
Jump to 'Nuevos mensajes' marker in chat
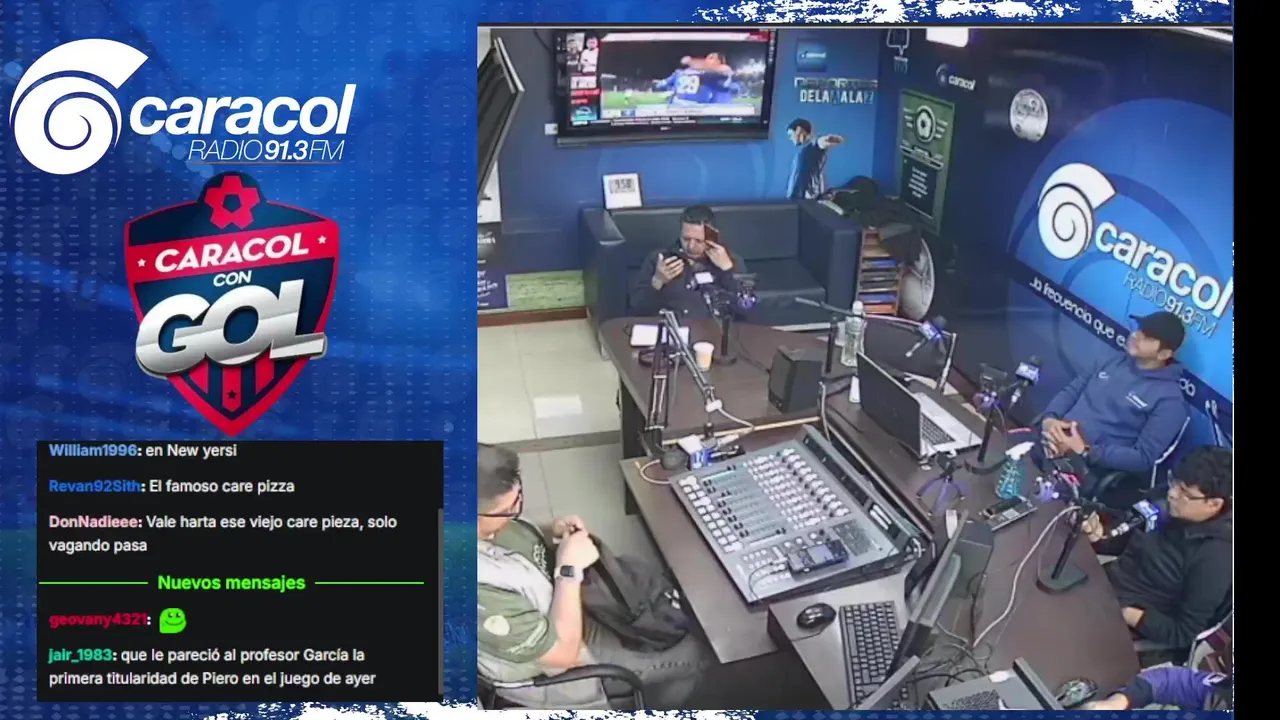[x=231, y=582]
